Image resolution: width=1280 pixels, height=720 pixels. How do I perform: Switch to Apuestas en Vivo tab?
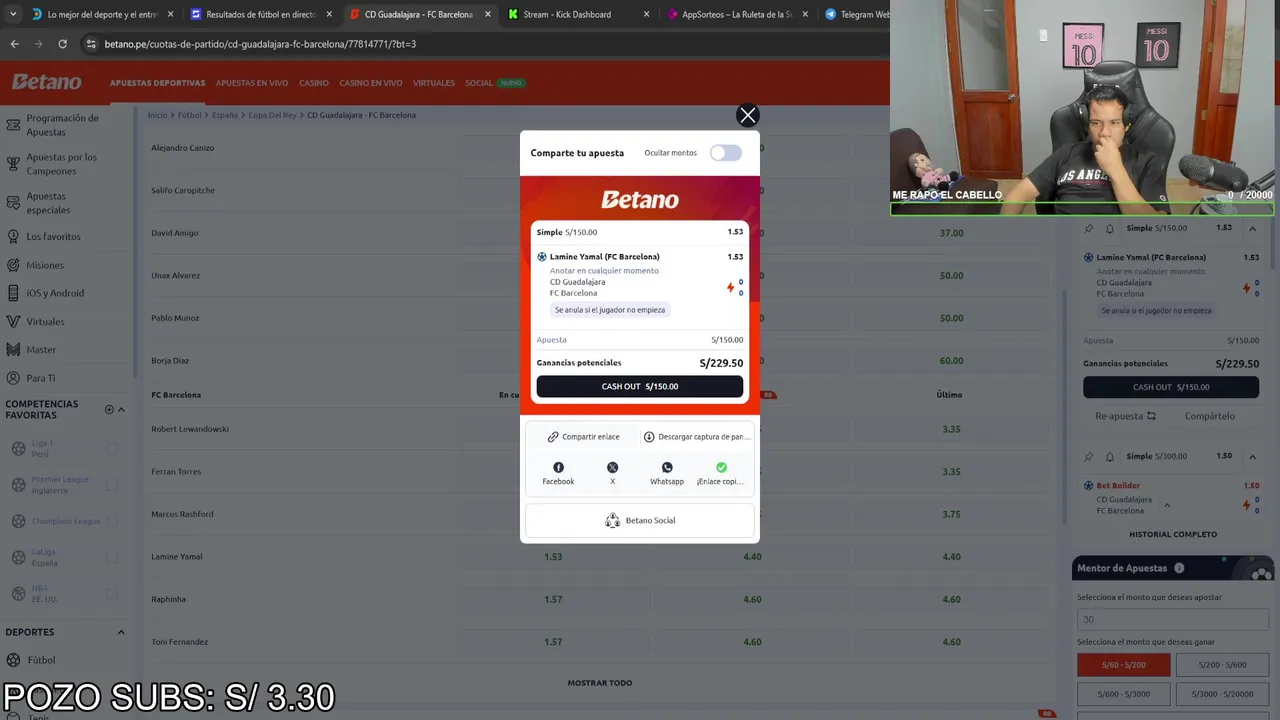[252, 83]
